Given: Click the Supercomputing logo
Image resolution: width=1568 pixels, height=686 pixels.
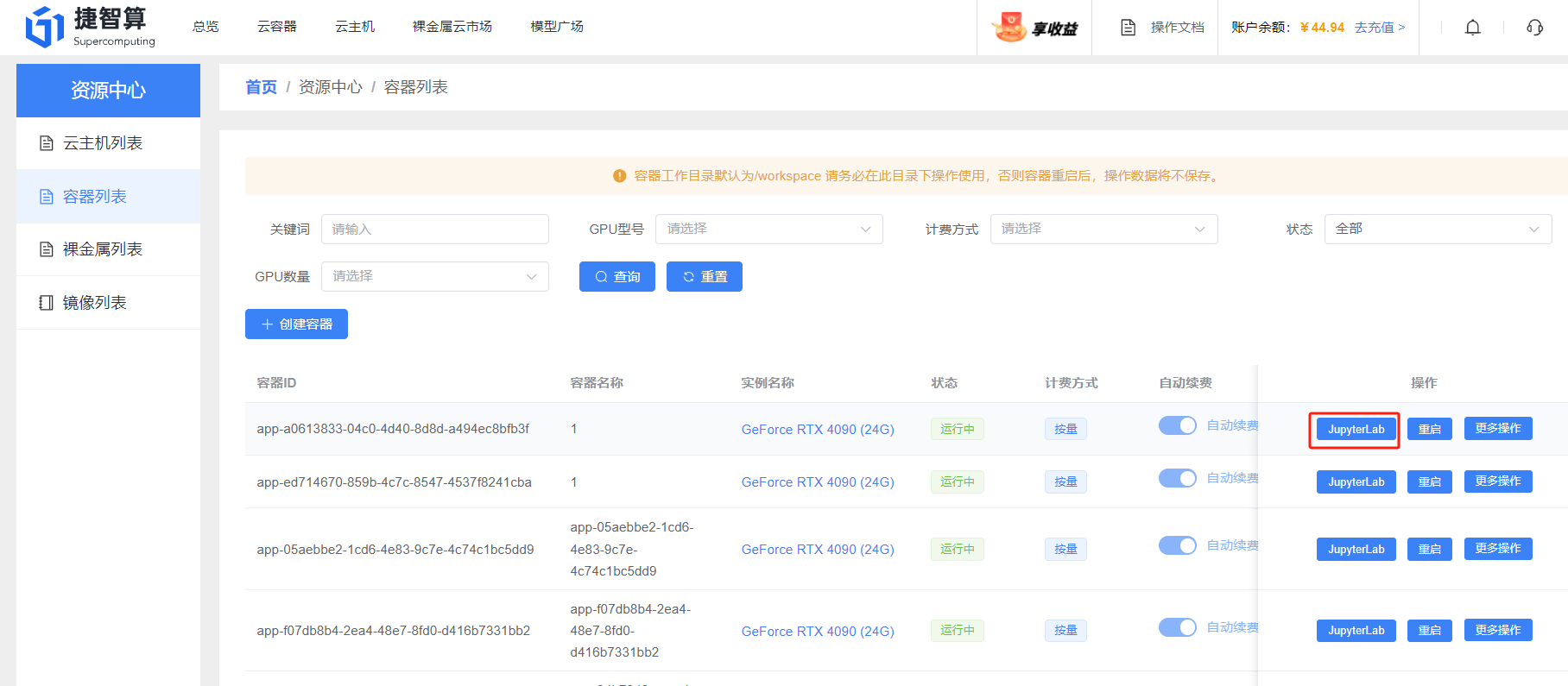Looking at the screenshot, I should (90, 27).
